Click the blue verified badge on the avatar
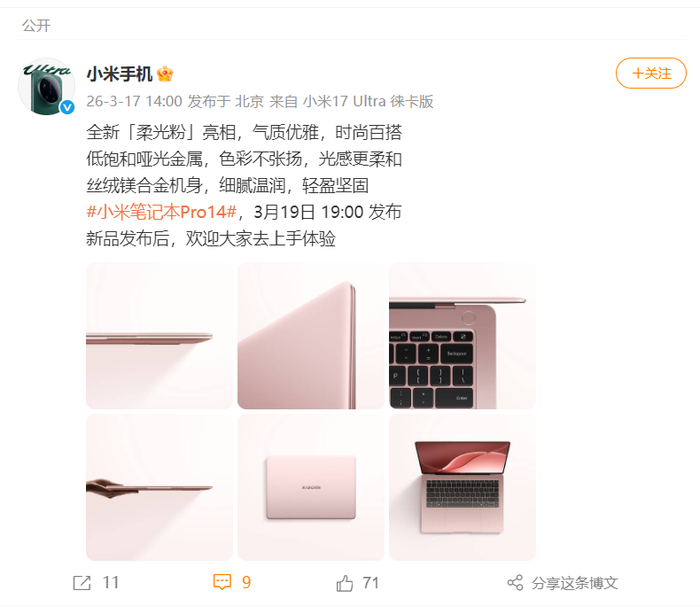700x614 pixels. [x=67, y=107]
